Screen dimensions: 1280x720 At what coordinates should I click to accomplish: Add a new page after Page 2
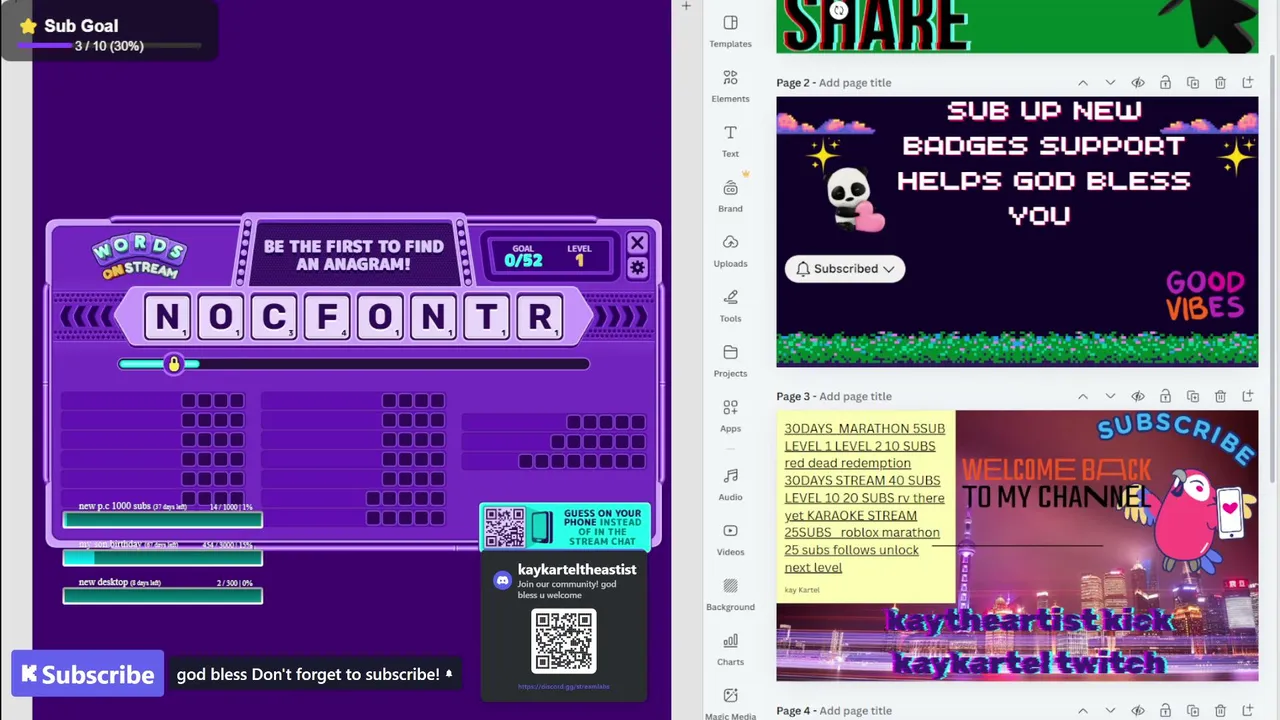pos(1248,83)
